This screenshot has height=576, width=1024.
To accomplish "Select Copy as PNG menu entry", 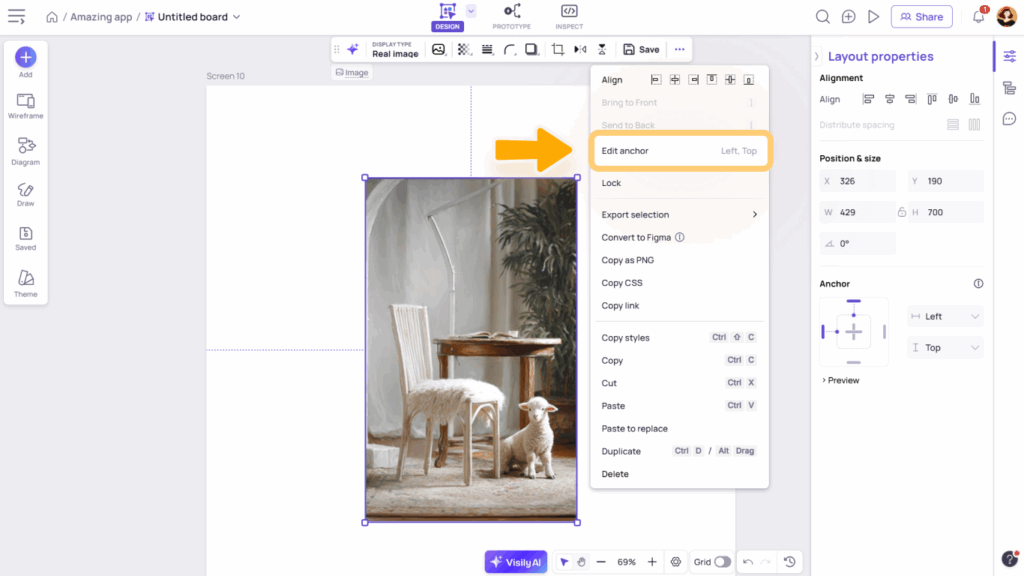I will pos(627,260).
